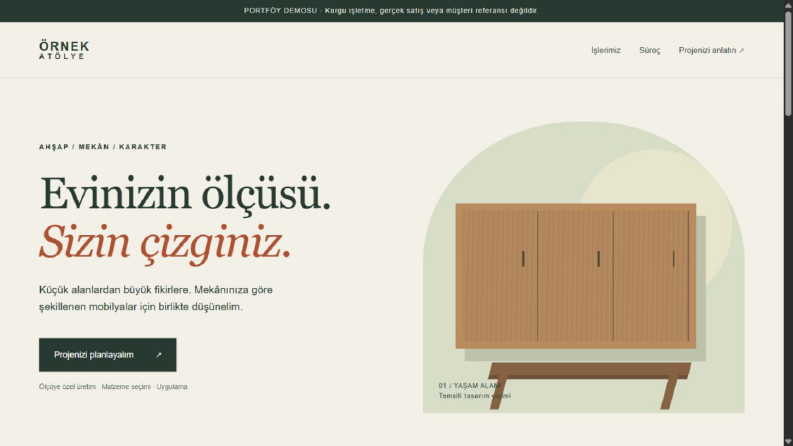Open the İşlerimiz nav link

pyautogui.click(x=605, y=50)
